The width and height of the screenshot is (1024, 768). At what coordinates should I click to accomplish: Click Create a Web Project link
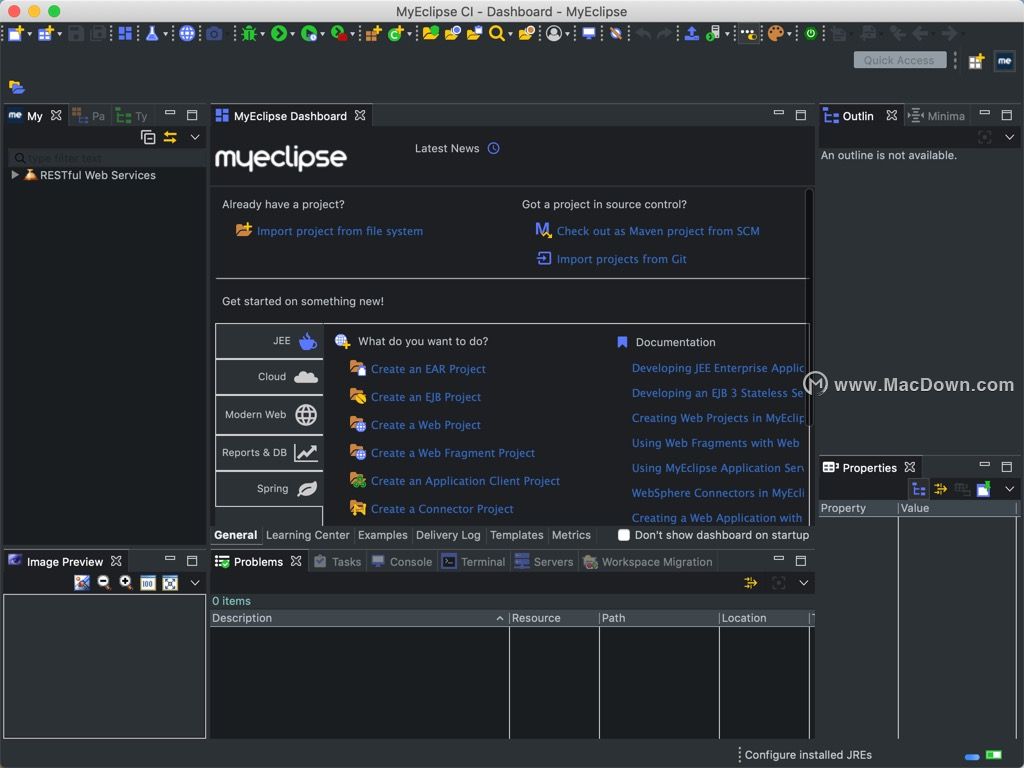coord(426,425)
